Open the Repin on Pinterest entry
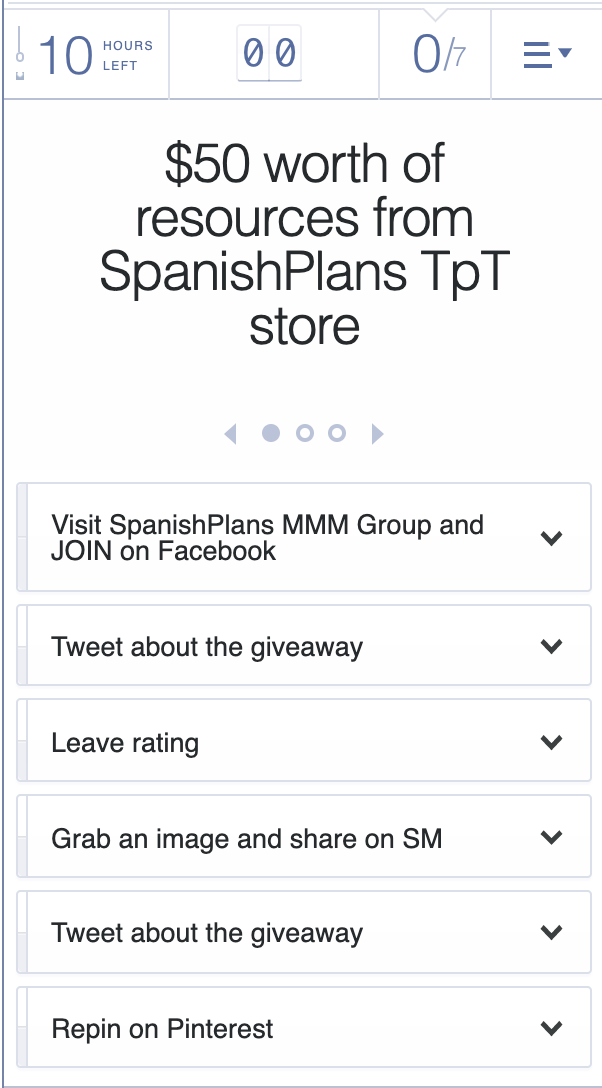 [162, 1029]
